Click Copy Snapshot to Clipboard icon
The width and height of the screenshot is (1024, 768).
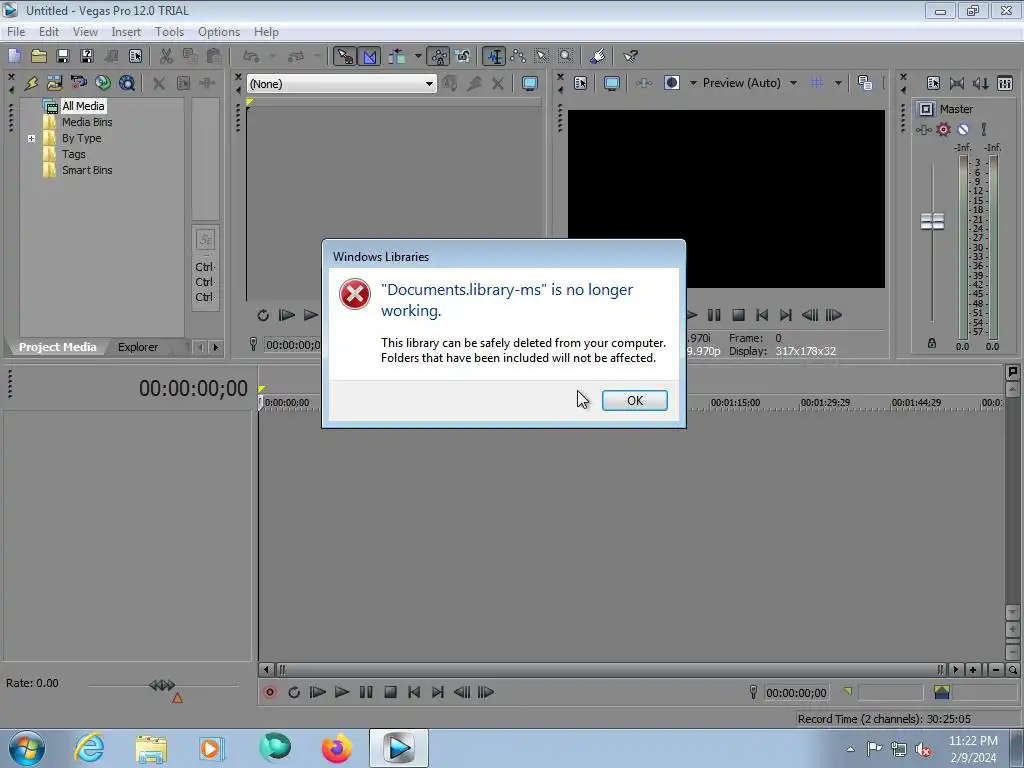pyautogui.click(x=865, y=83)
